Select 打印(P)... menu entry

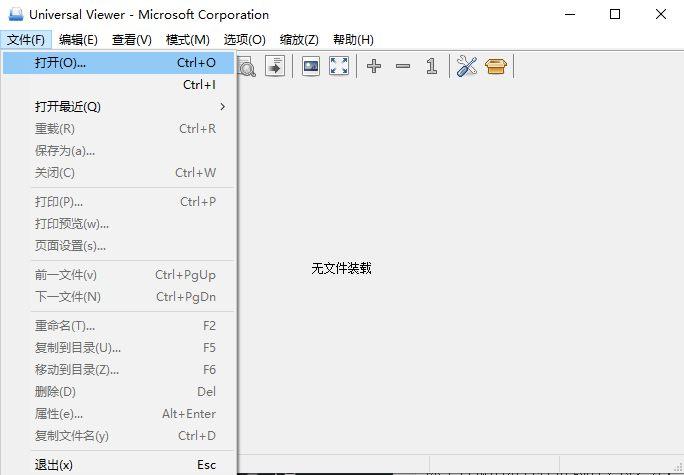(119, 202)
